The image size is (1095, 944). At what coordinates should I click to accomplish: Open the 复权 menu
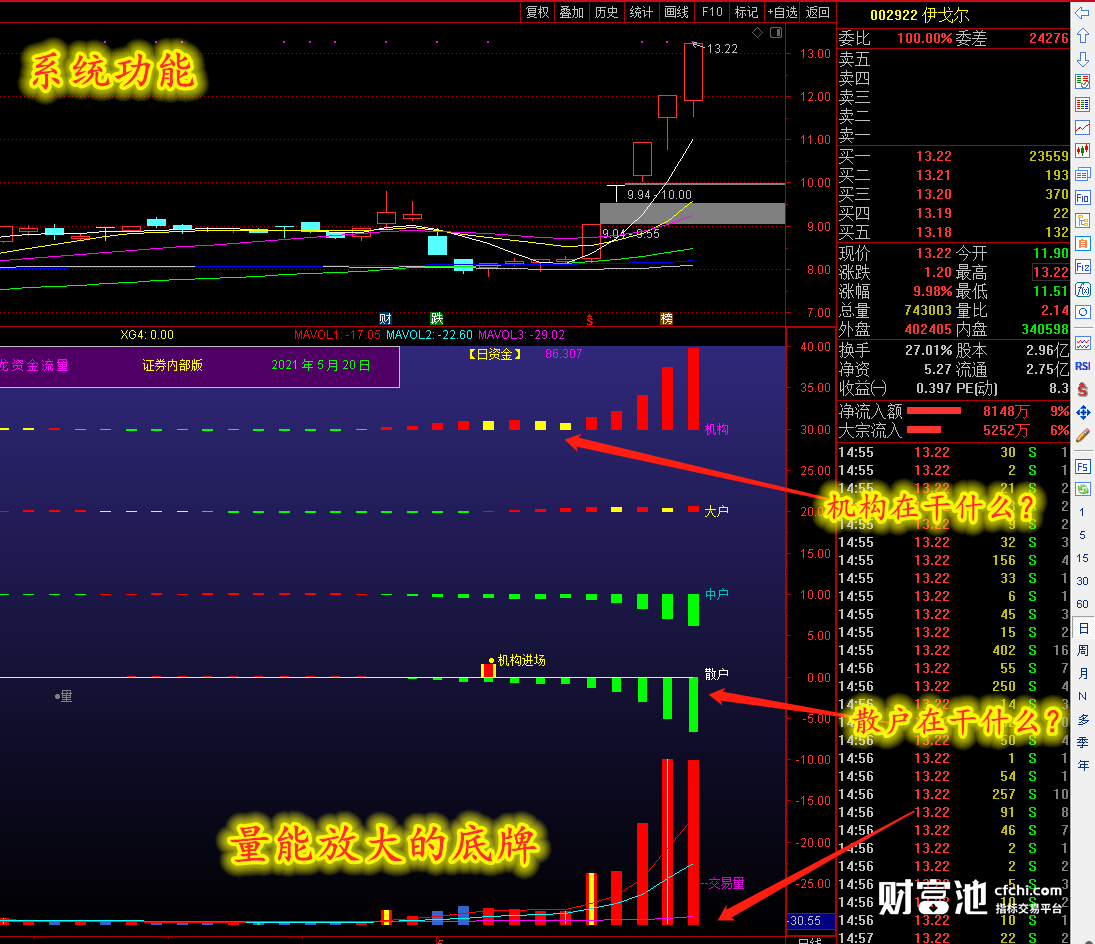point(537,12)
